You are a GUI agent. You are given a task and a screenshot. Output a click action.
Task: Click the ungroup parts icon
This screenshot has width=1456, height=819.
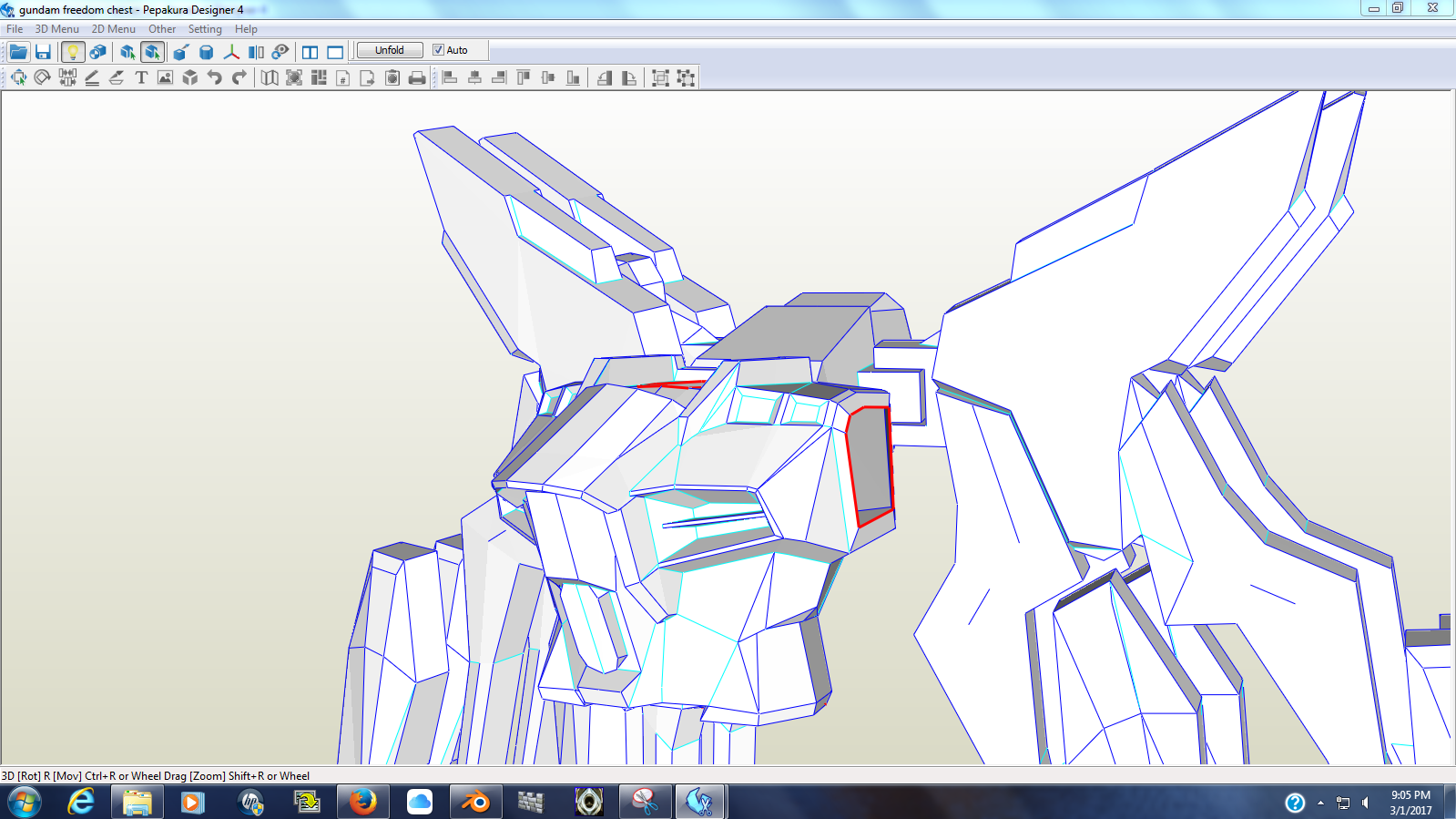point(686,77)
